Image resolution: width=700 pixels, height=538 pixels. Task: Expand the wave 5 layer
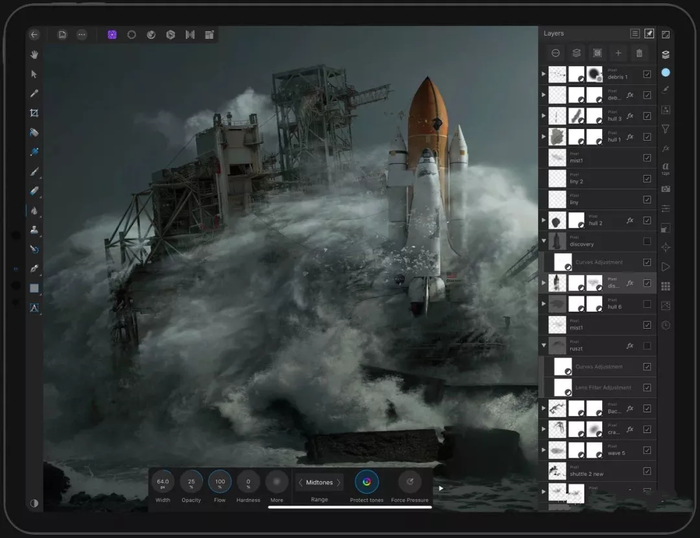pyautogui.click(x=543, y=450)
